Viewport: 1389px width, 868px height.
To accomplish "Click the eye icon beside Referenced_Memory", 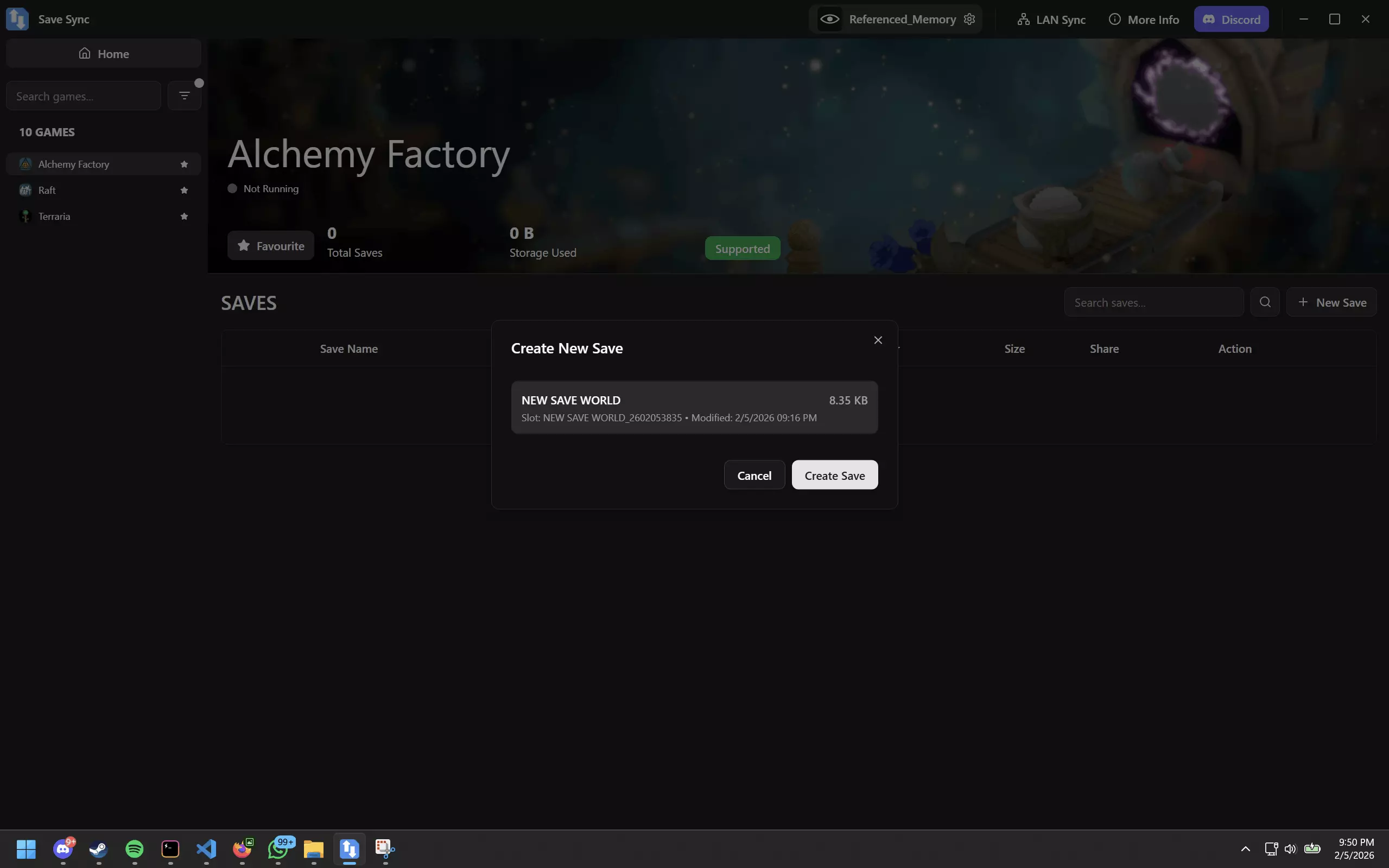I will coord(829,19).
